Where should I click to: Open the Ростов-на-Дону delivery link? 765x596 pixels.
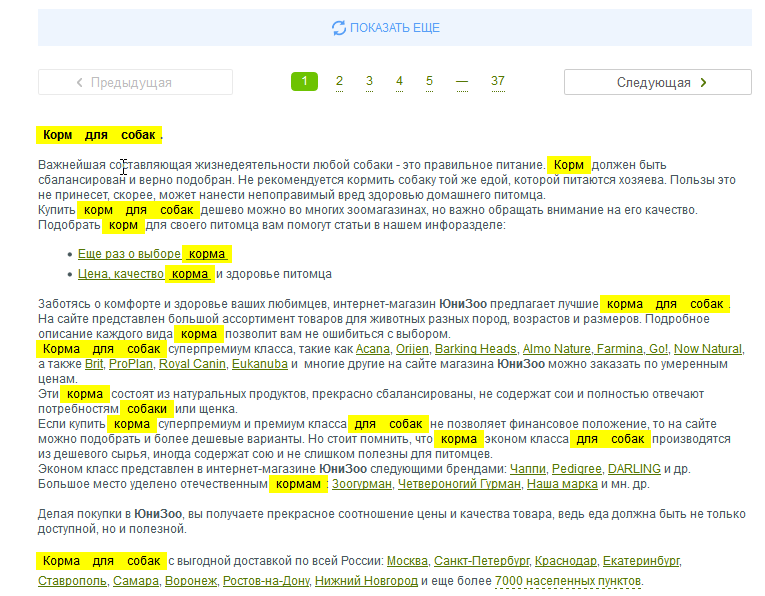pyautogui.click(x=266, y=581)
